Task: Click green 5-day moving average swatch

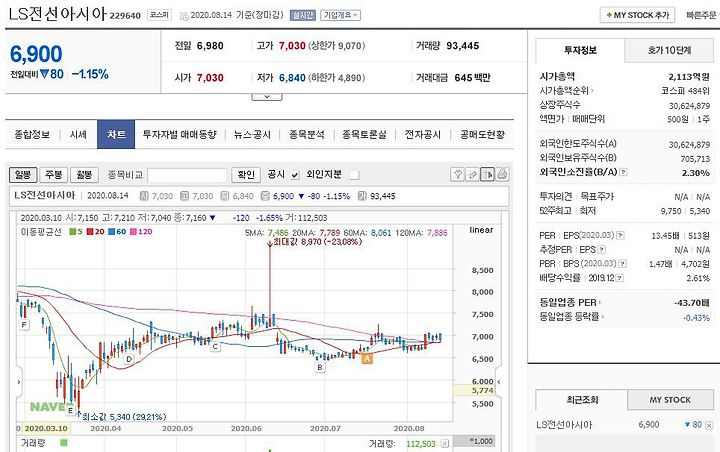Action: [x=73, y=232]
